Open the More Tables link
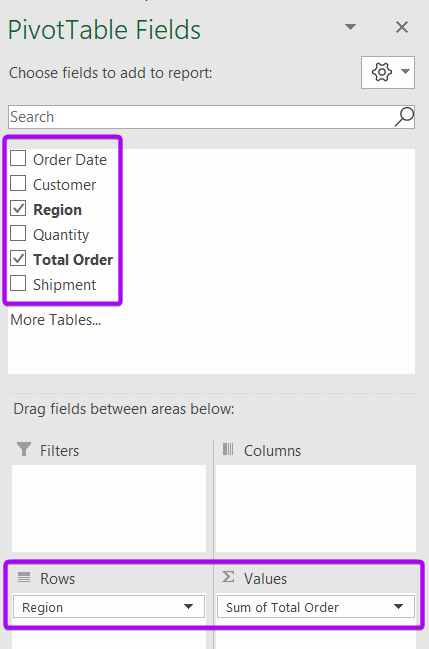 [x=55, y=320]
